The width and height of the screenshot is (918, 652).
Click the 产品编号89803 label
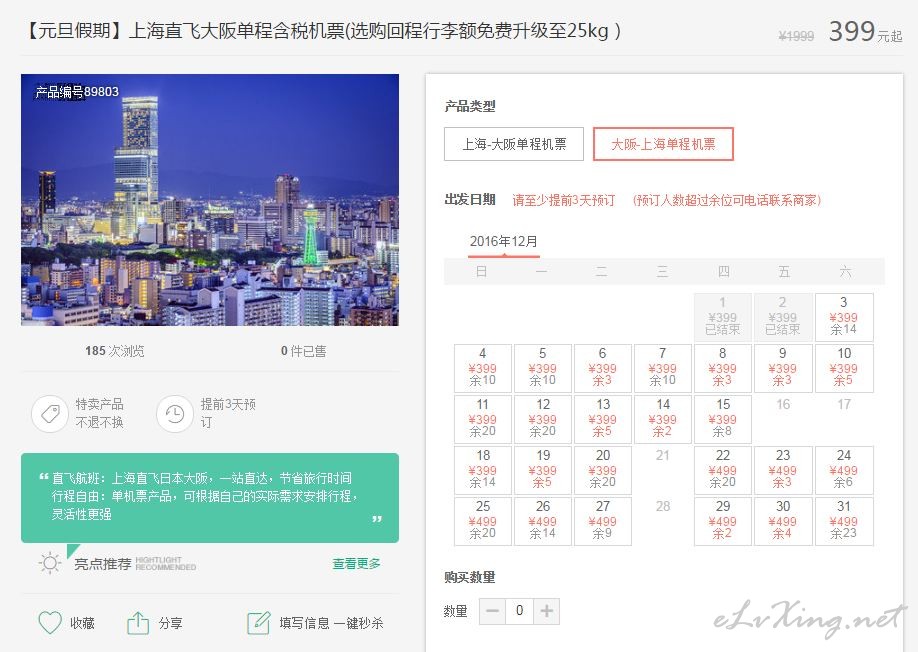[77, 92]
